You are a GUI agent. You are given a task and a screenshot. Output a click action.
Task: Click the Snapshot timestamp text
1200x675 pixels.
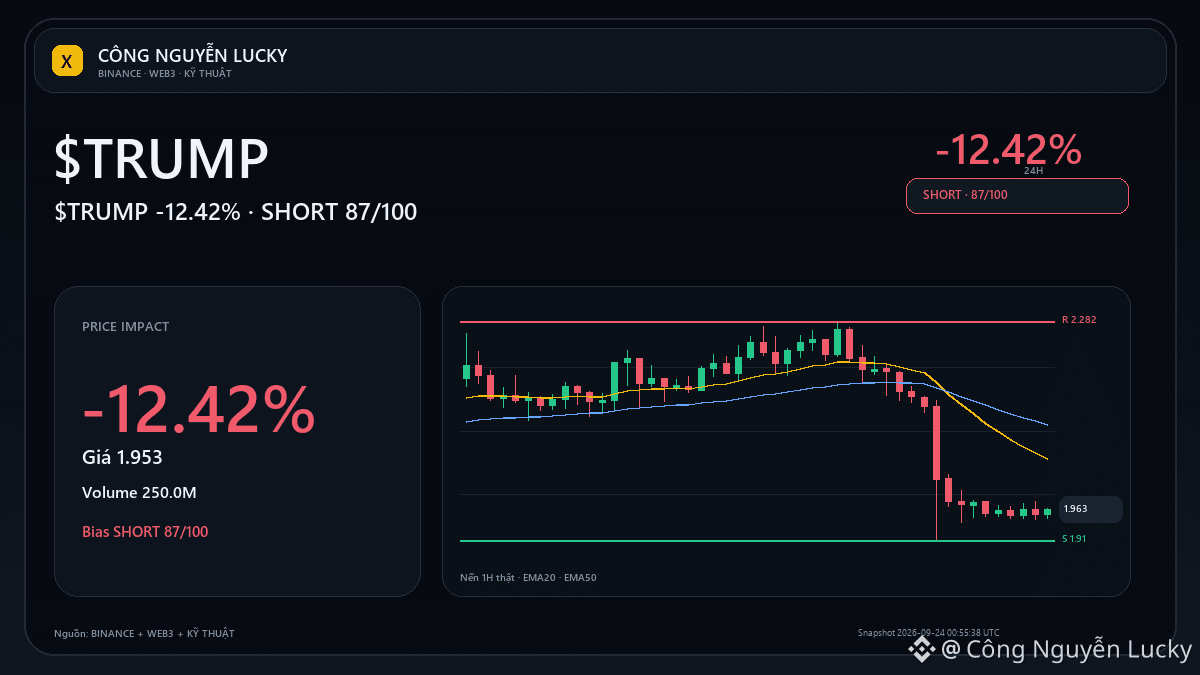tap(928, 632)
